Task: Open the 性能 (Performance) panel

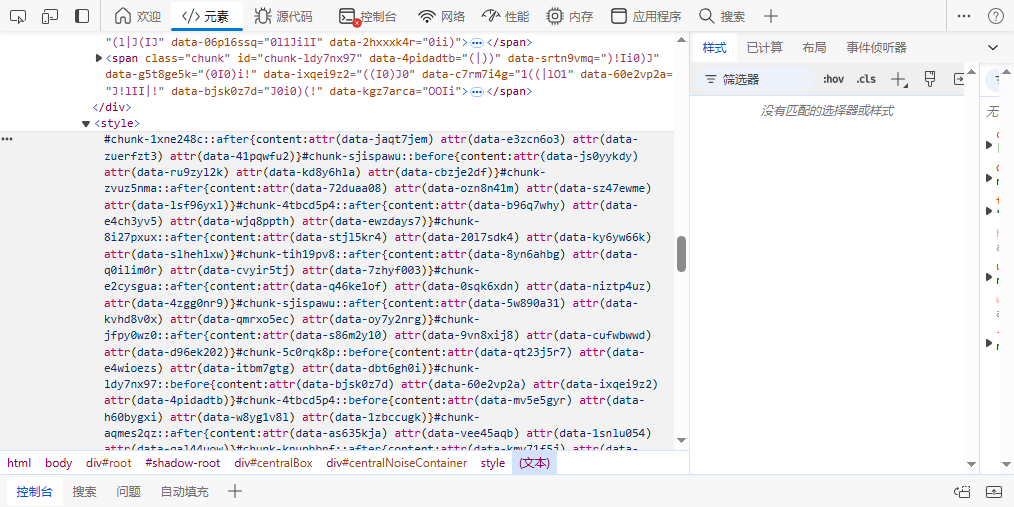Action: tap(505, 16)
